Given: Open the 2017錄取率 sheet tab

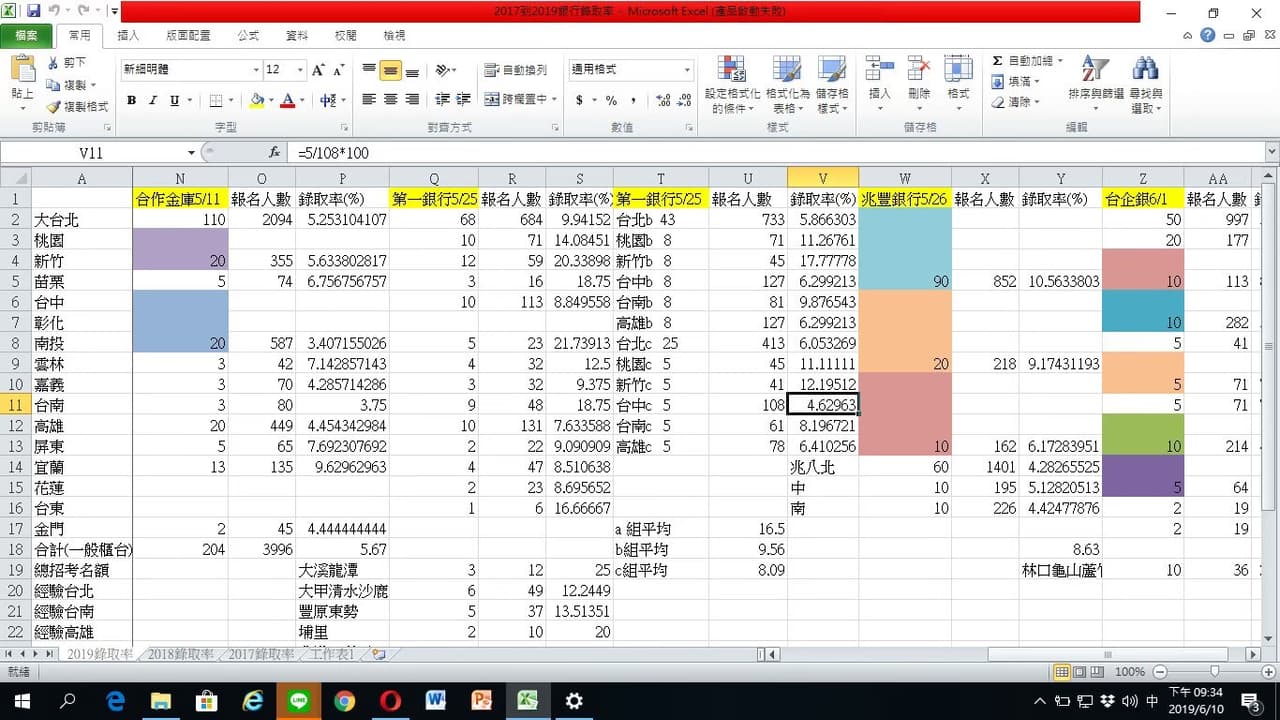Looking at the screenshot, I should 261,654.
